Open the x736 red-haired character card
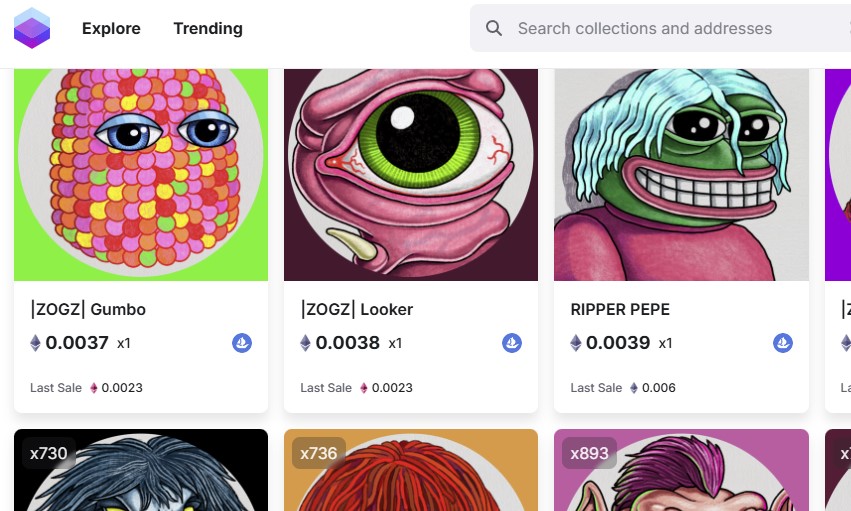 [411, 470]
